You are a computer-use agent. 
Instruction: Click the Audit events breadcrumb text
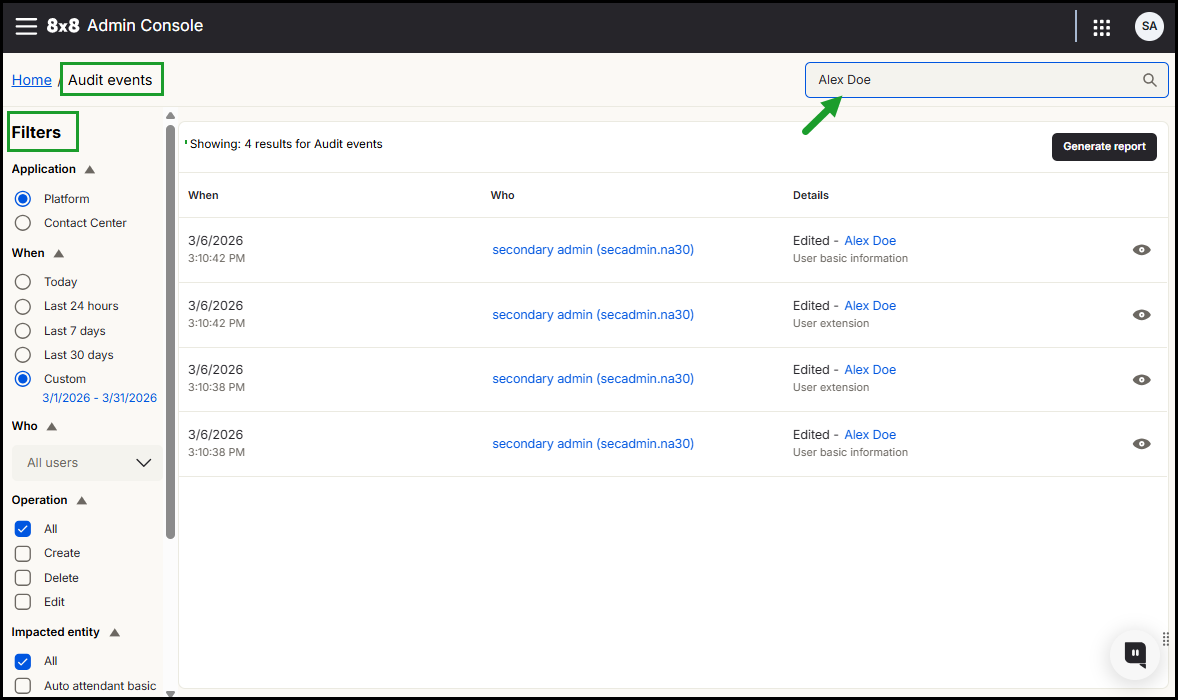click(110, 80)
